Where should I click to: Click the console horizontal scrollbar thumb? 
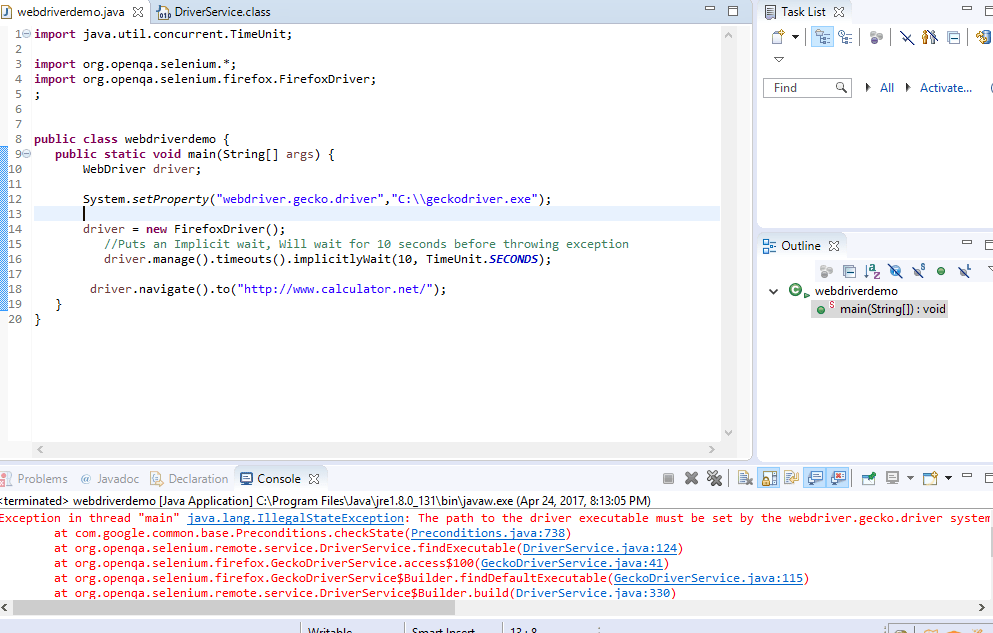point(234,608)
